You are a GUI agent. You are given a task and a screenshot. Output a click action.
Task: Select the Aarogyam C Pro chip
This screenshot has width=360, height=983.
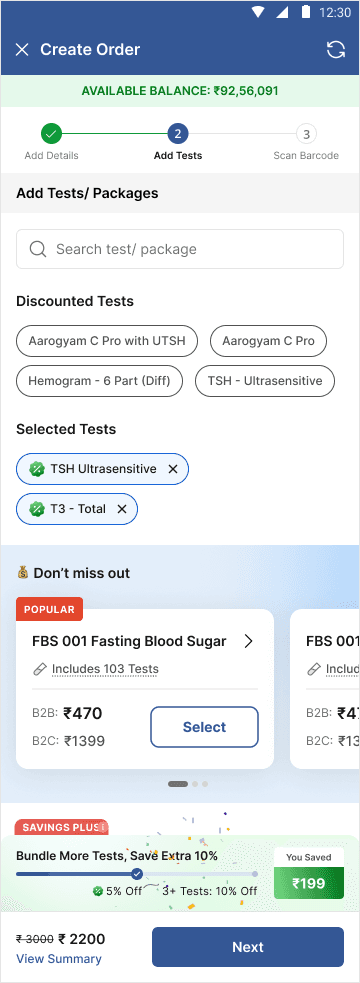click(x=268, y=341)
